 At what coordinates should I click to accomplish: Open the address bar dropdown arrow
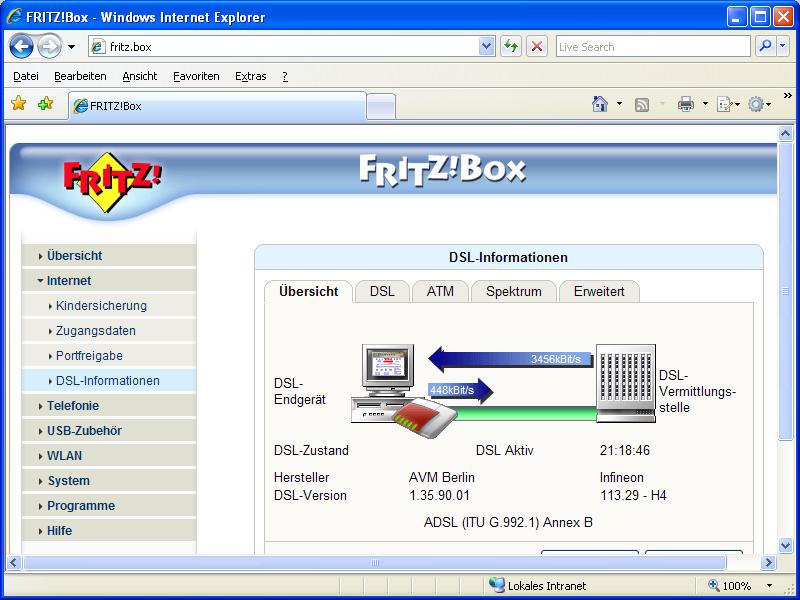point(487,46)
